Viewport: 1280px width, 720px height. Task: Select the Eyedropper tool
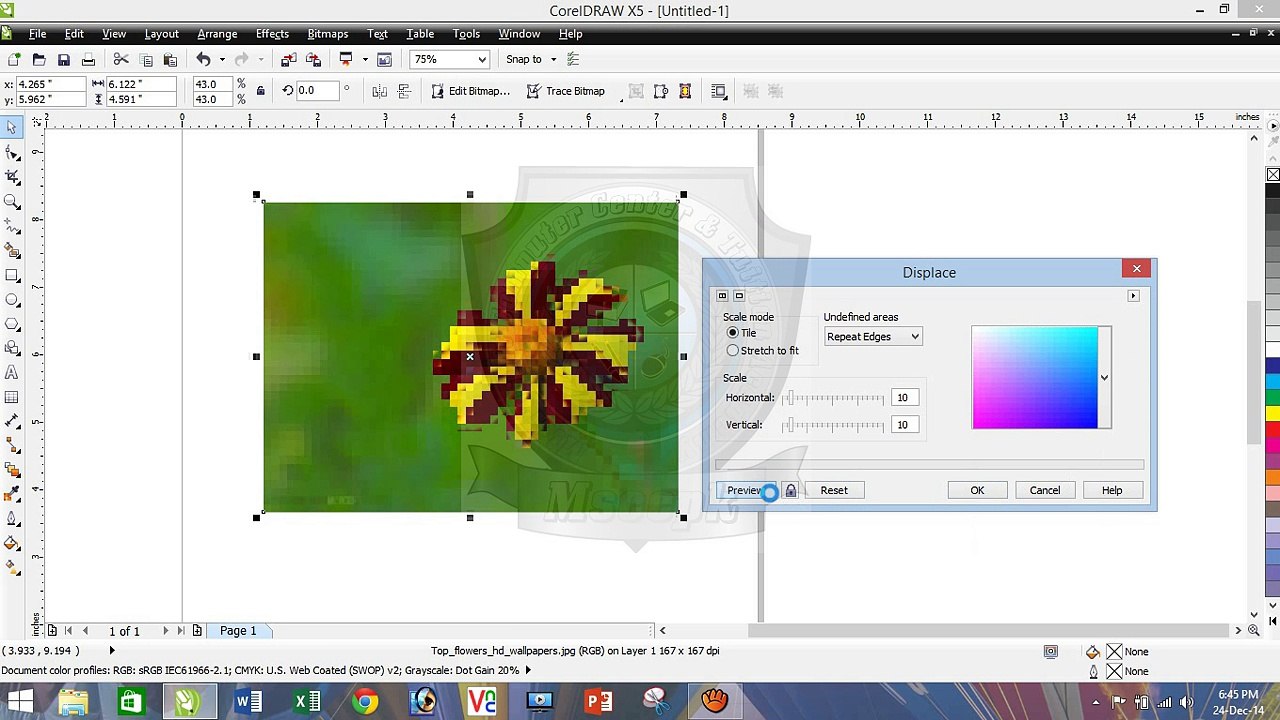pos(12,494)
